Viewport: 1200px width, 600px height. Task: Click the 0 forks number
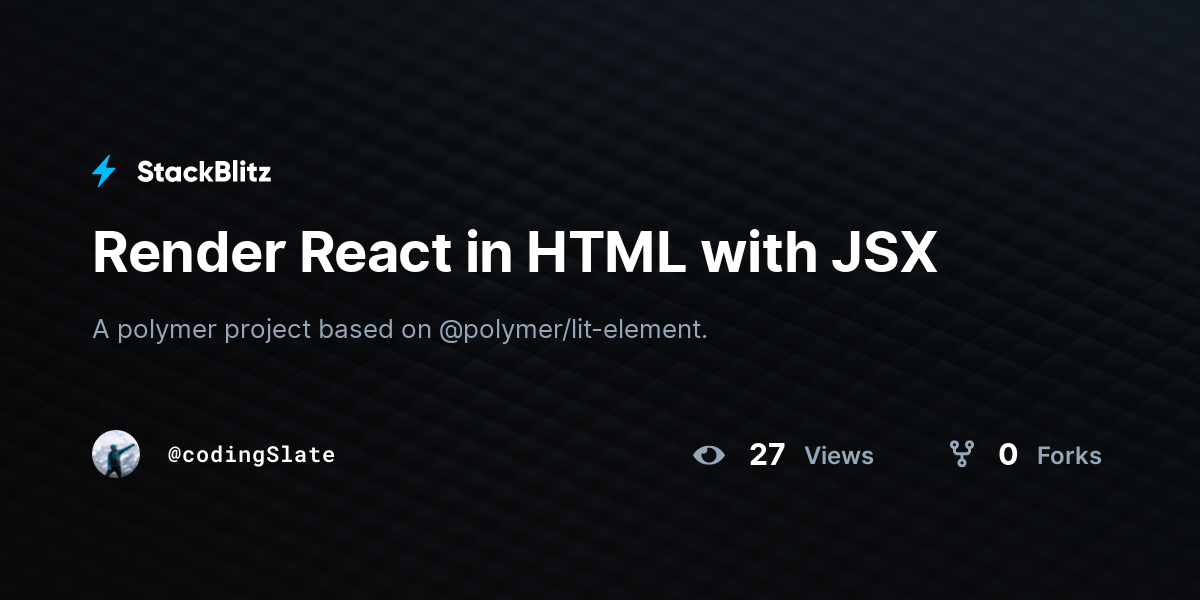pyautogui.click(x=1008, y=455)
